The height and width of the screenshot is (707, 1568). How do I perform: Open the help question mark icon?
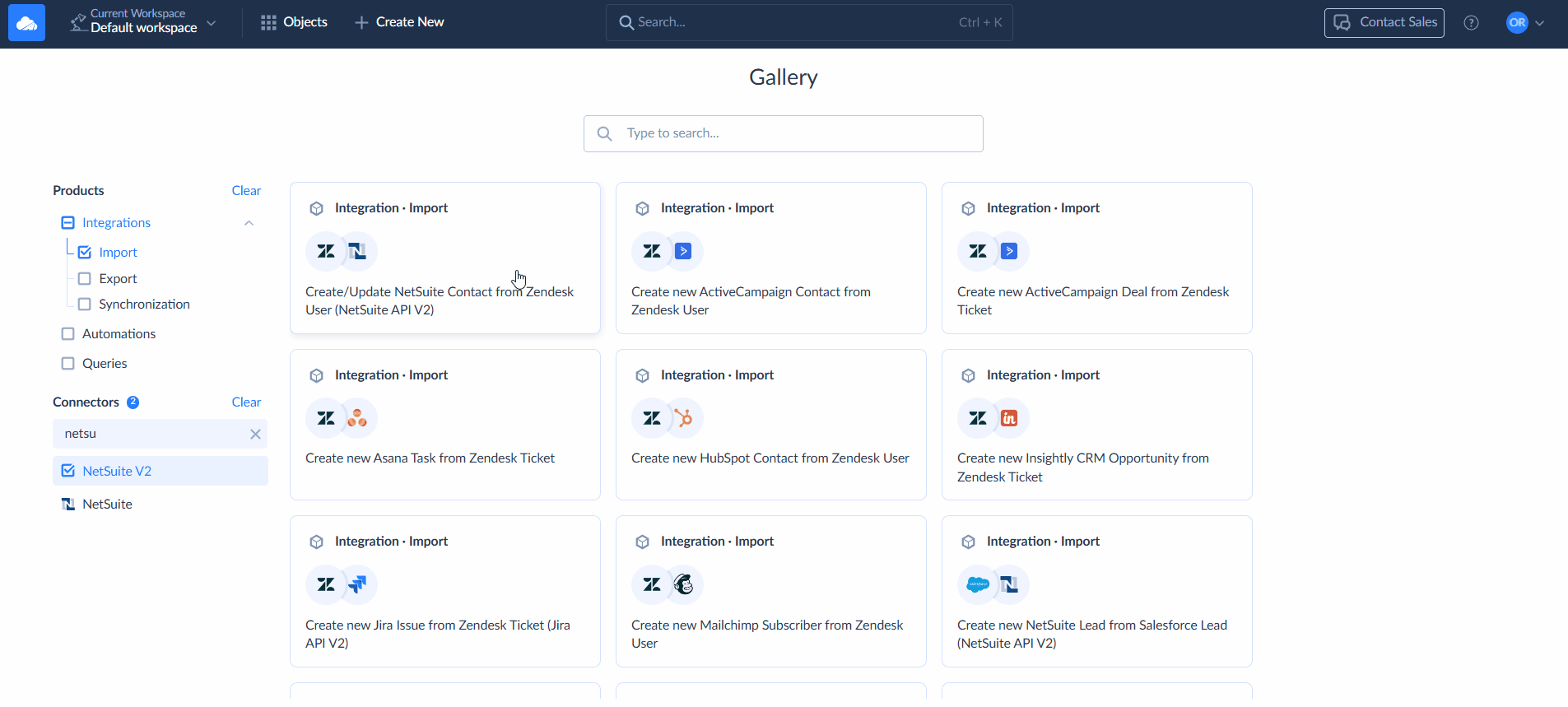[x=1471, y=23]
